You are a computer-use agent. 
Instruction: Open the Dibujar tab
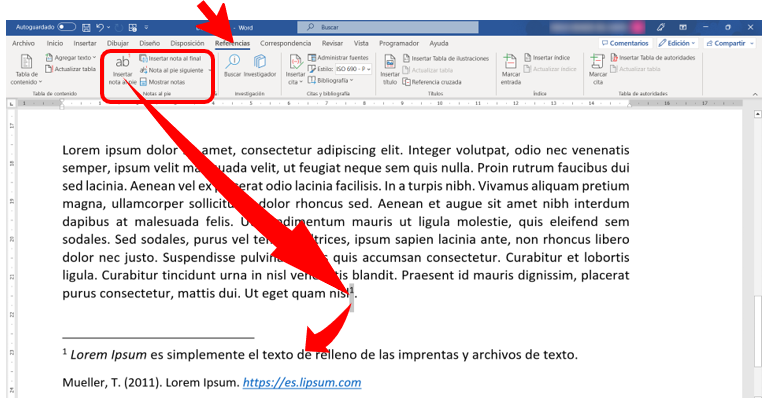pos(118,43)
